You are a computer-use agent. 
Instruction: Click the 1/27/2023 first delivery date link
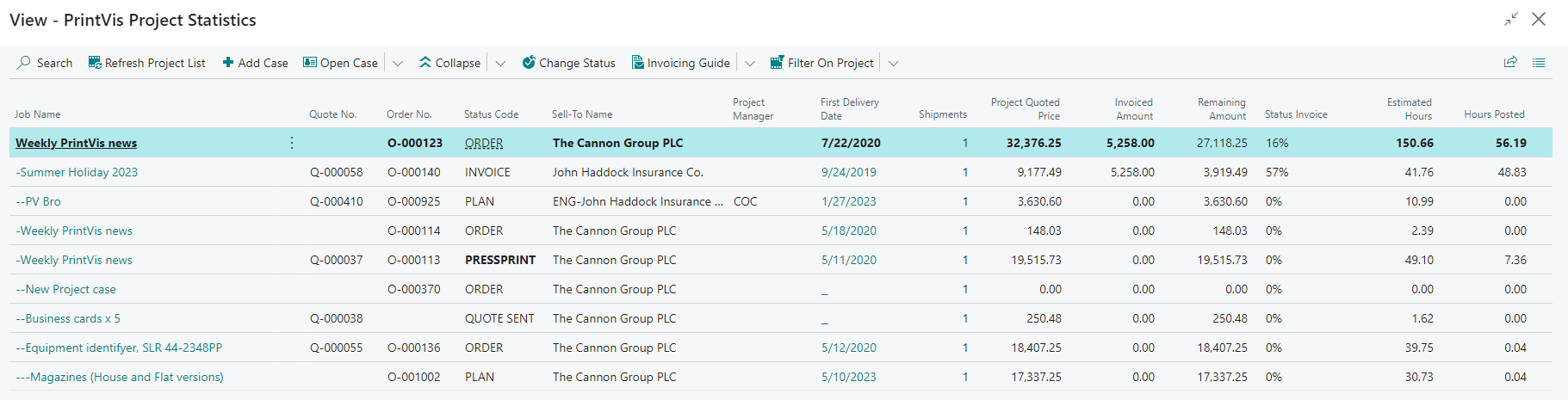[848, 201]
